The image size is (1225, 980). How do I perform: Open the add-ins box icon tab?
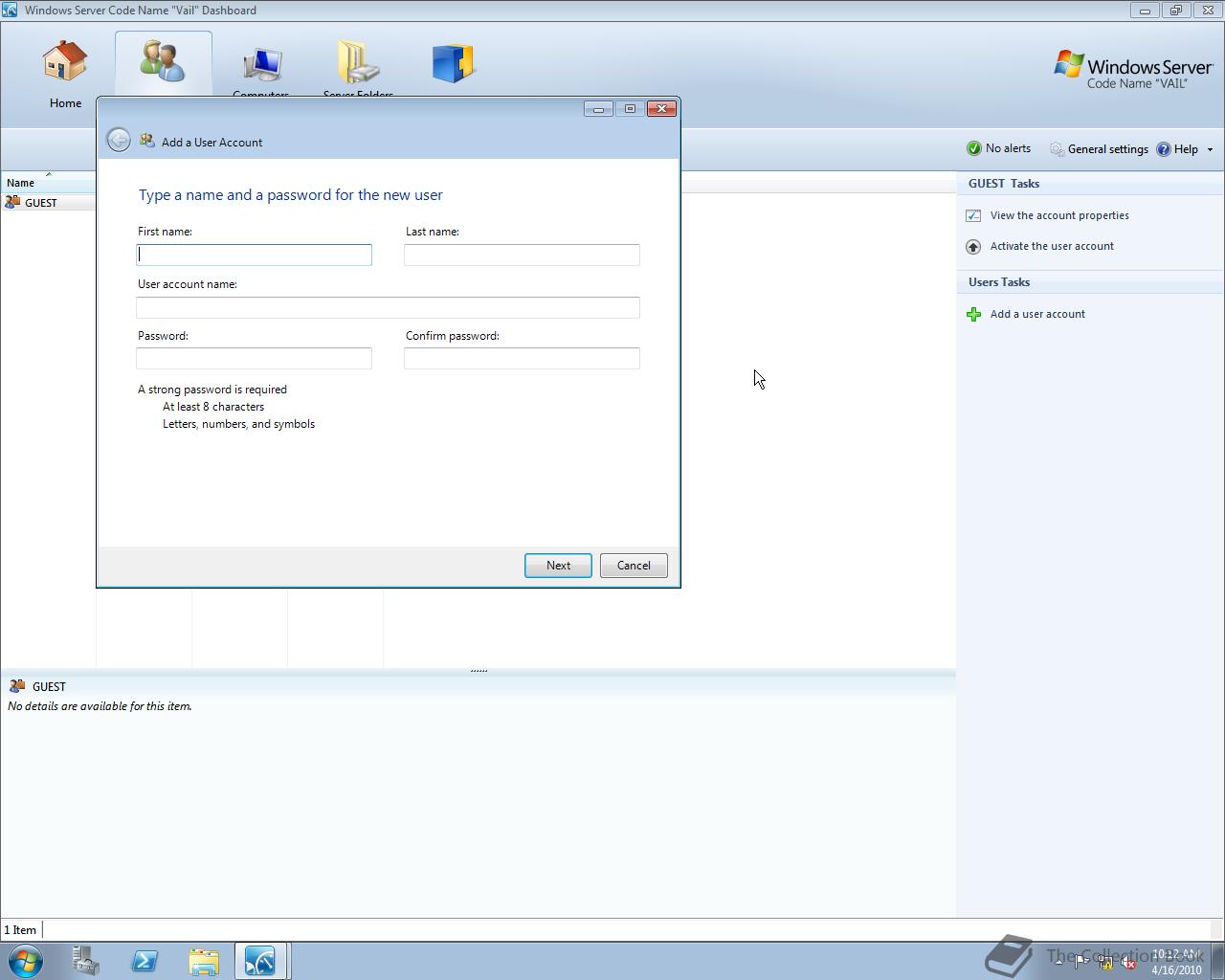(x=454, y=63)
